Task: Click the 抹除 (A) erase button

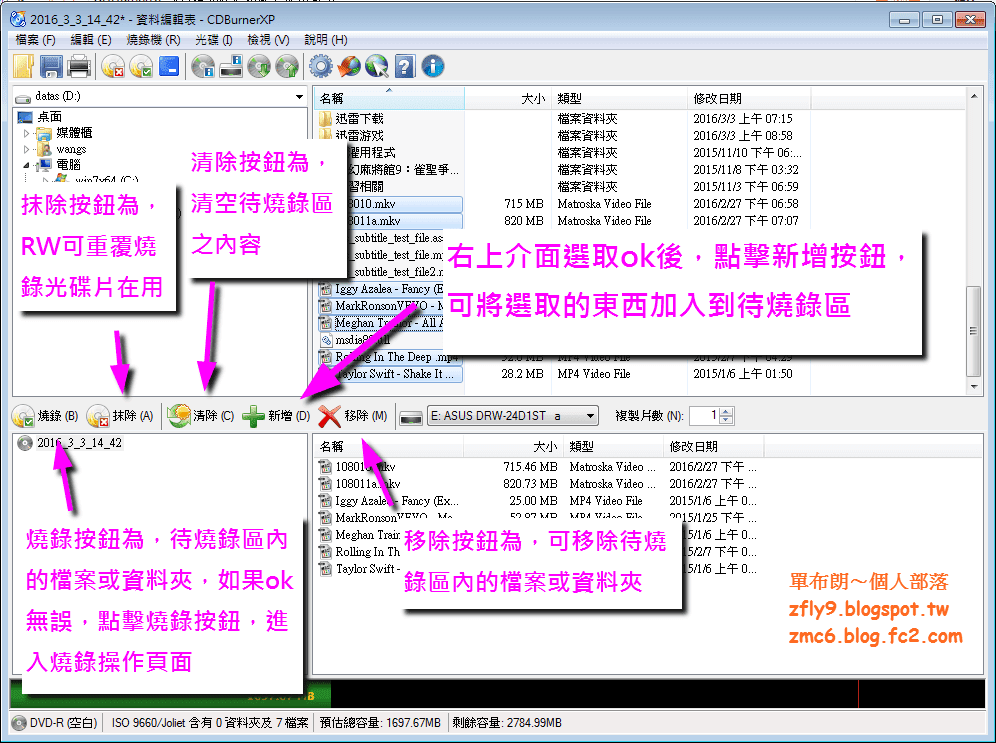Action: click(121, 416)
